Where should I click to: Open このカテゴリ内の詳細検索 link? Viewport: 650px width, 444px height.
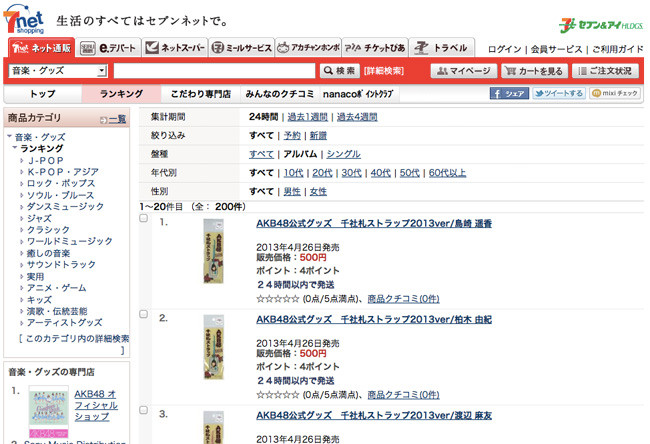pos(78,339)
